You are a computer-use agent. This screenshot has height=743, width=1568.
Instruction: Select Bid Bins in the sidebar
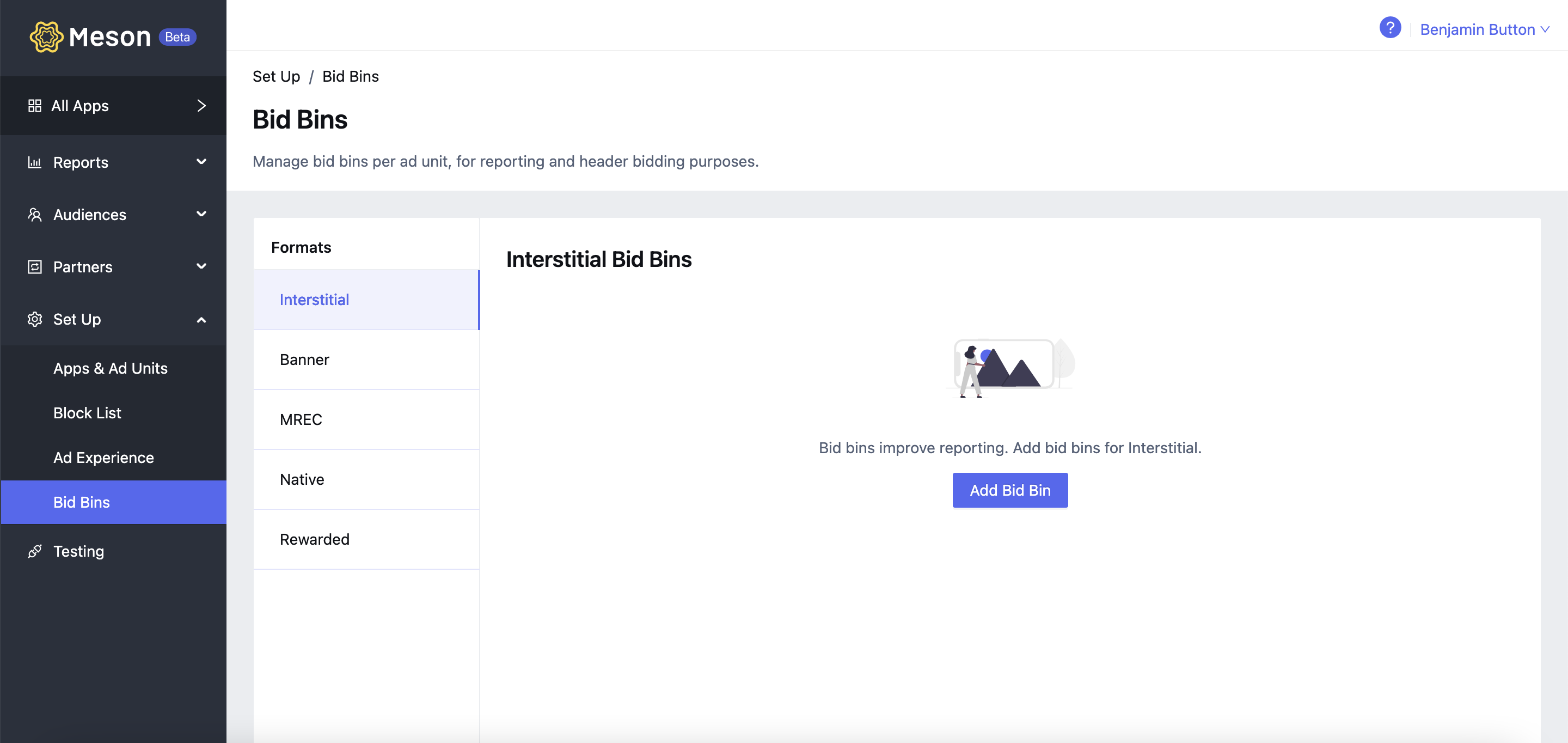point(114,502)
